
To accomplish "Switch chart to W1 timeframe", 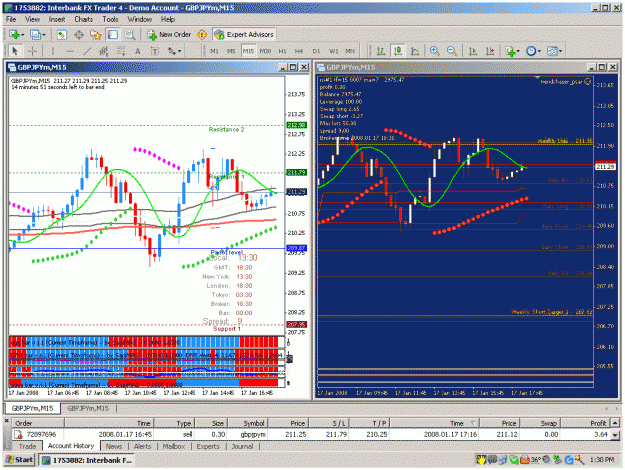I will (x=333, y=51).
